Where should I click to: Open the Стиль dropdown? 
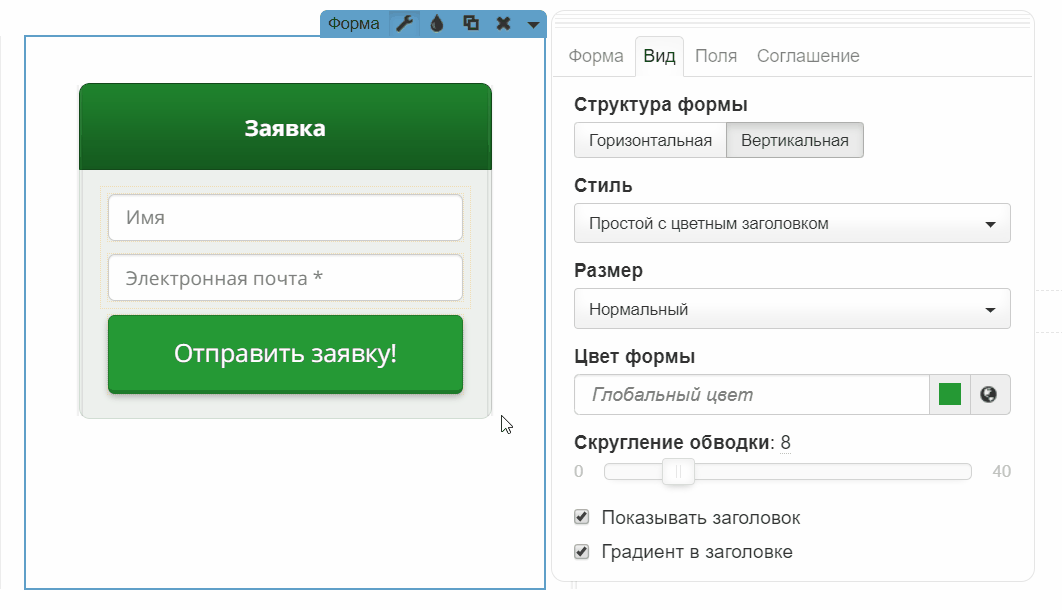792,223
